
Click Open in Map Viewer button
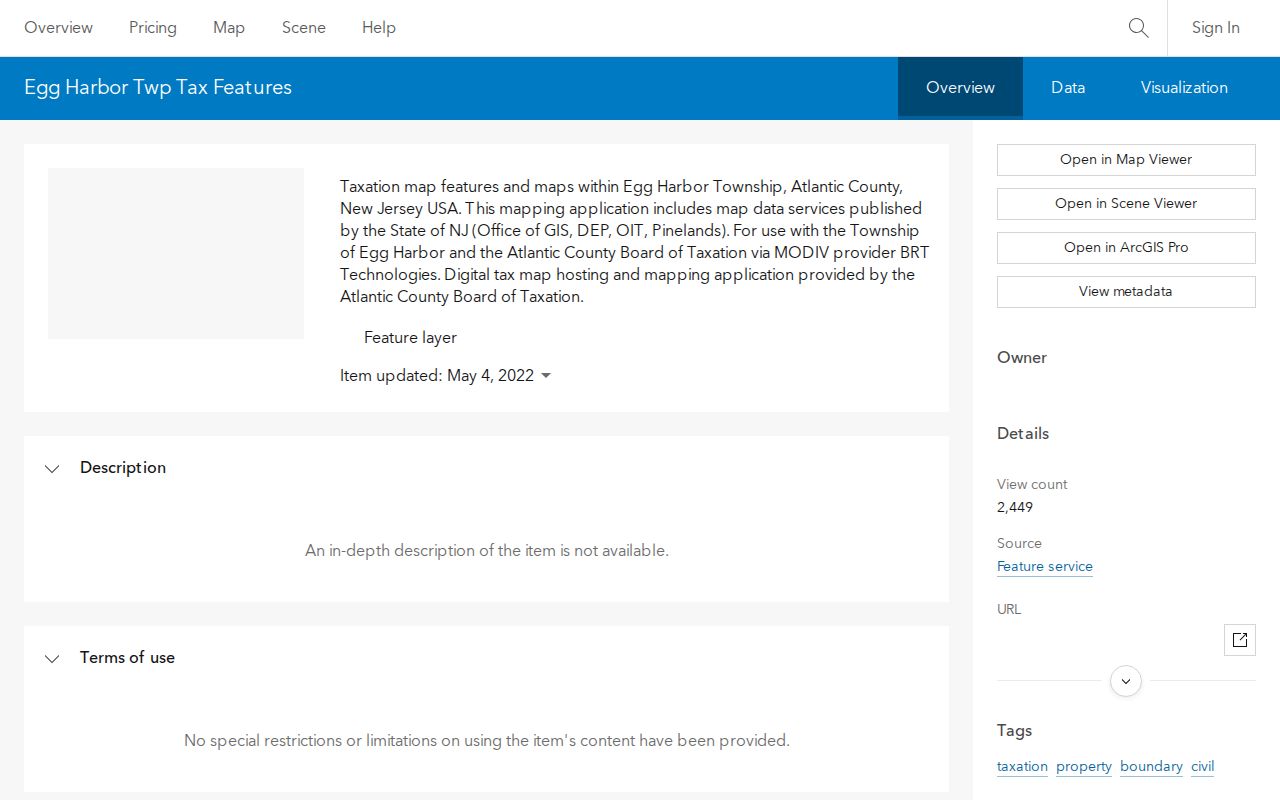(1126, 160)
